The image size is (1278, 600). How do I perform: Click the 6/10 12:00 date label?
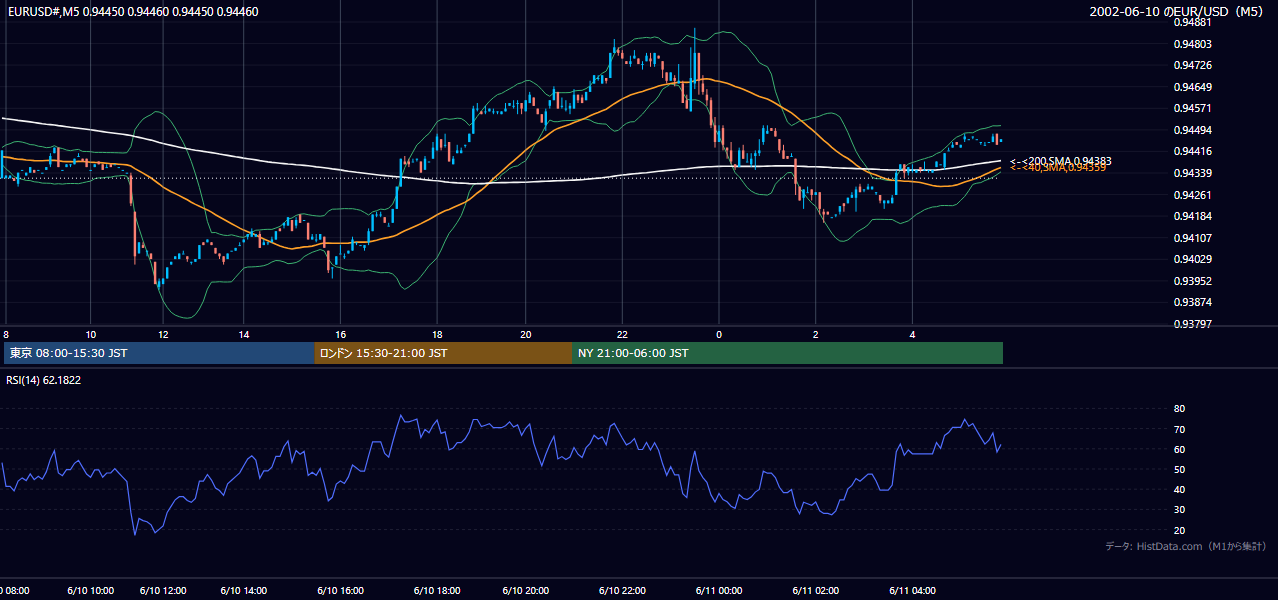(162, 591)
